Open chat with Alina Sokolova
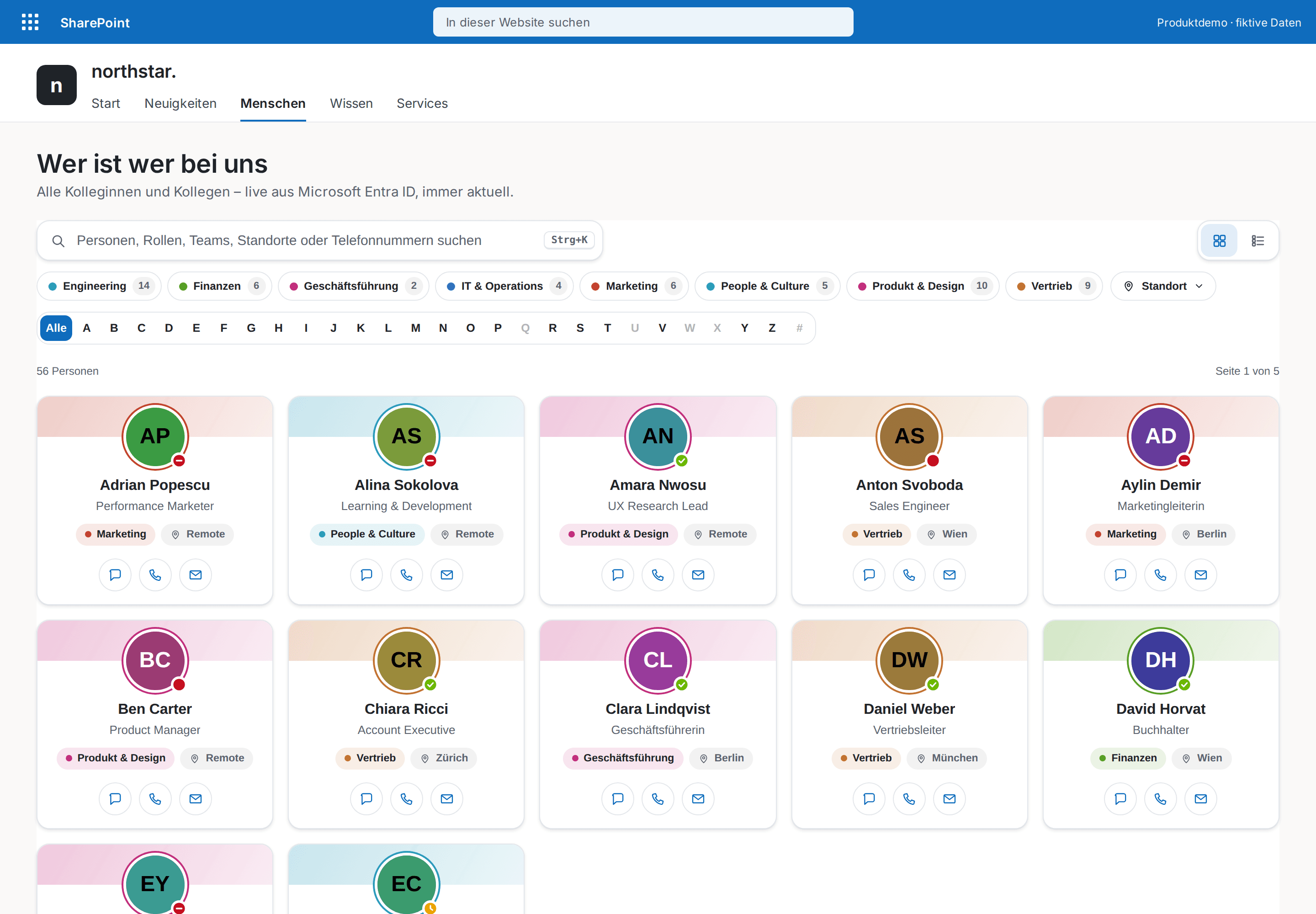Viewport: 1316px width, 914px height. 366,574
